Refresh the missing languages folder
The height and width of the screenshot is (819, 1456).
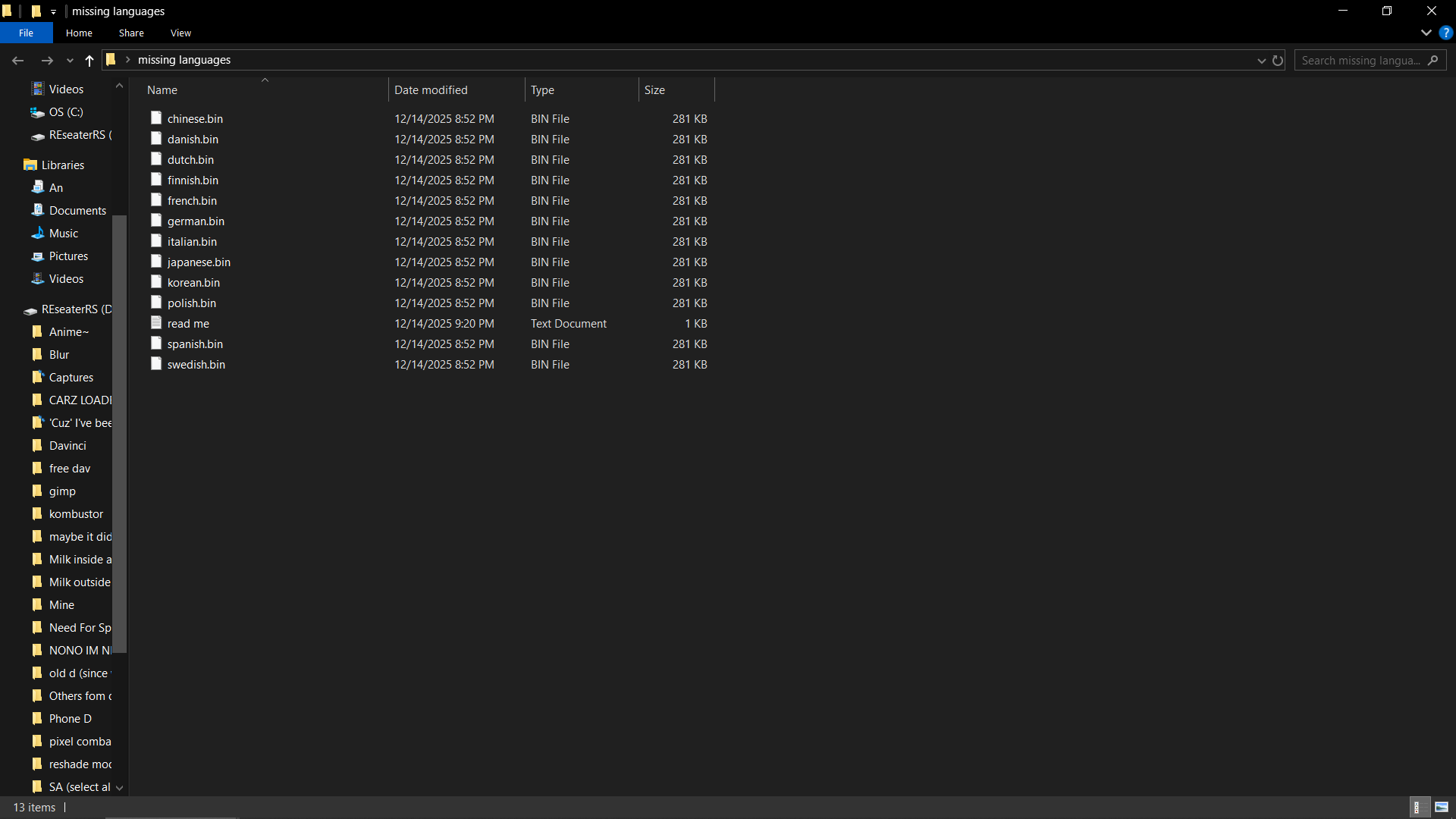[x=1278, y=61]
